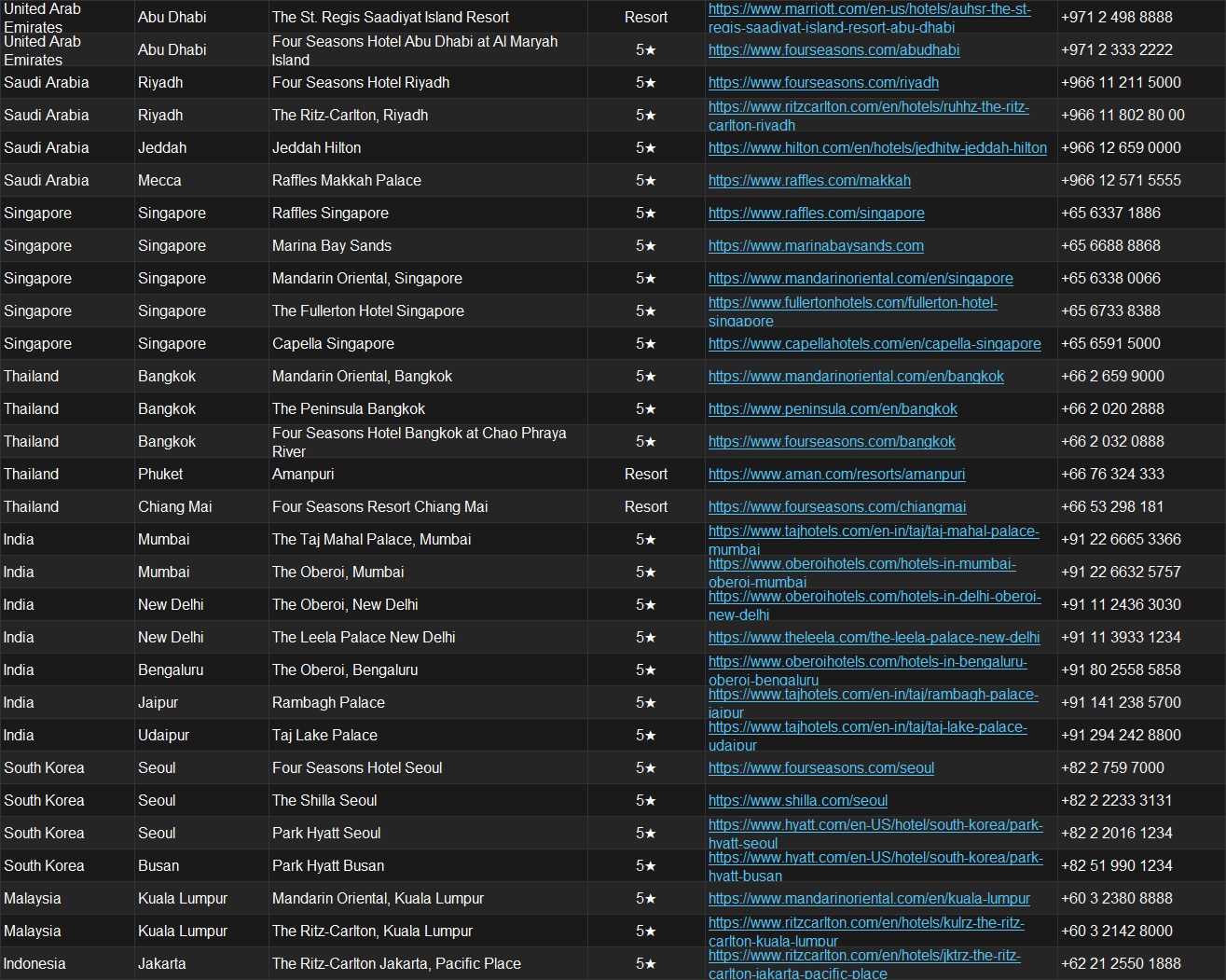Open the Park Hyatt Busan hyatt.com link

point(875,866)
